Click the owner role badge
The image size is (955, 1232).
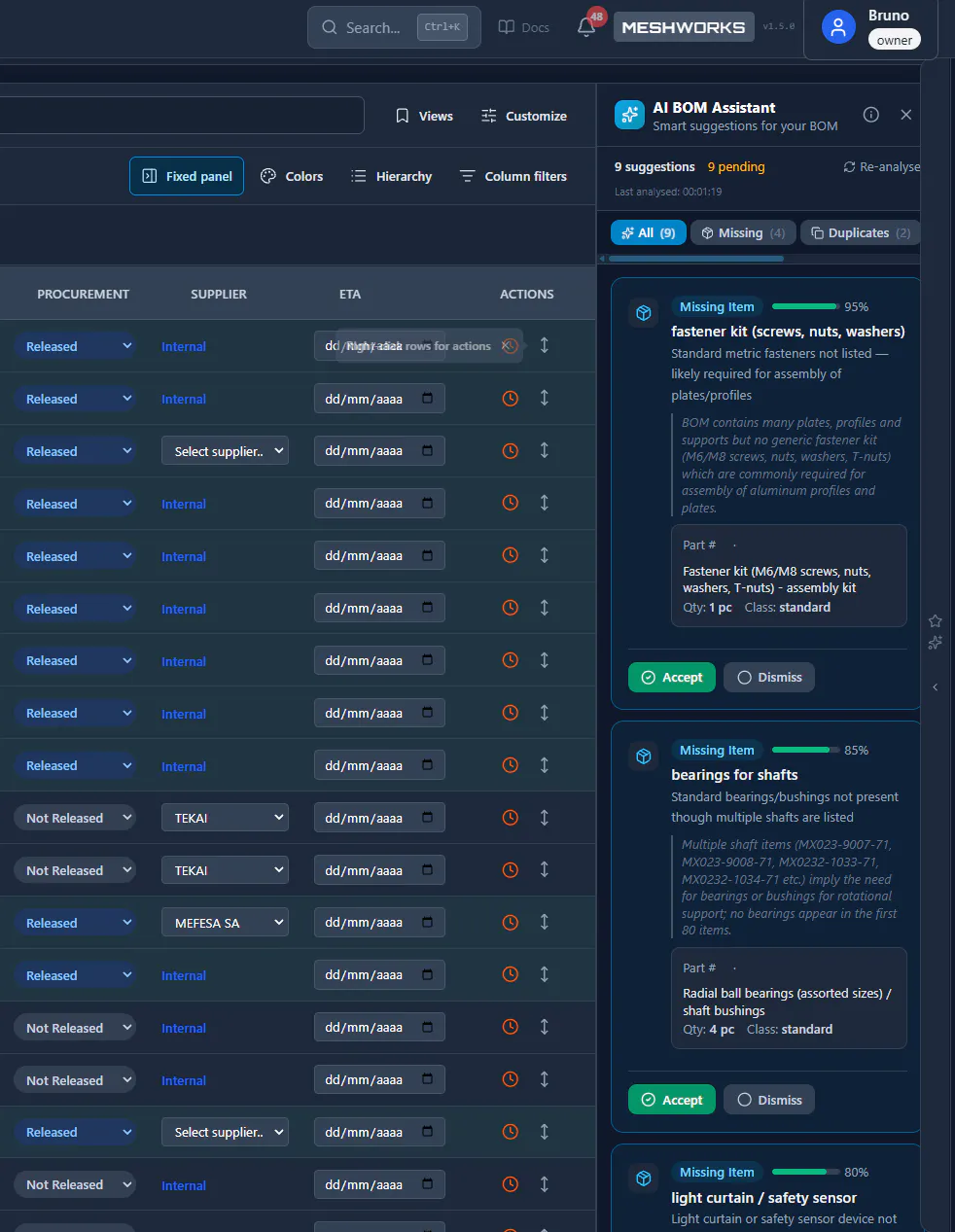[895, 40]
